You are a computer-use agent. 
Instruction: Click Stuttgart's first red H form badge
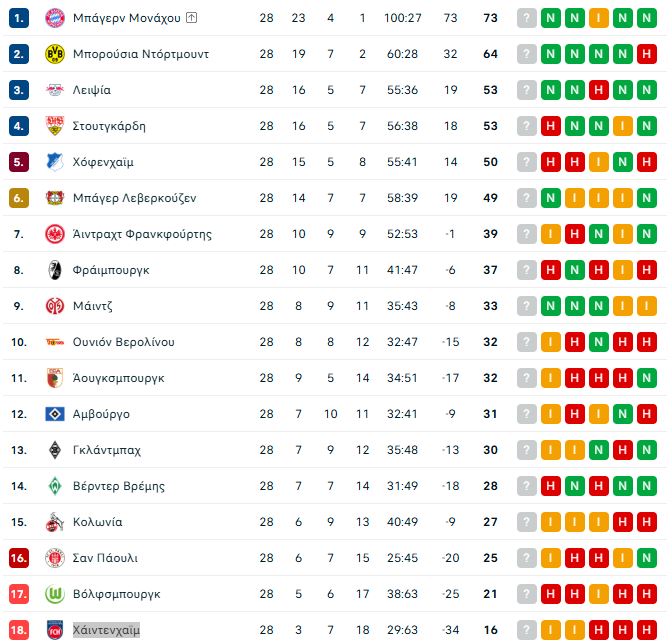pos(550,126)
